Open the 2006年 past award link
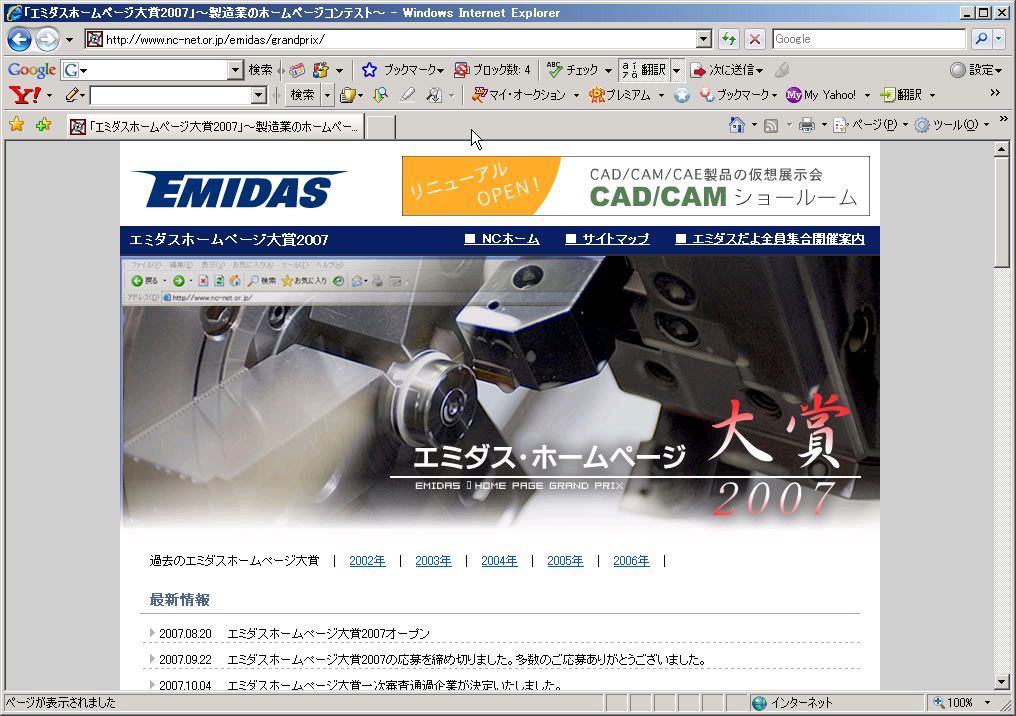 (632, 560)
